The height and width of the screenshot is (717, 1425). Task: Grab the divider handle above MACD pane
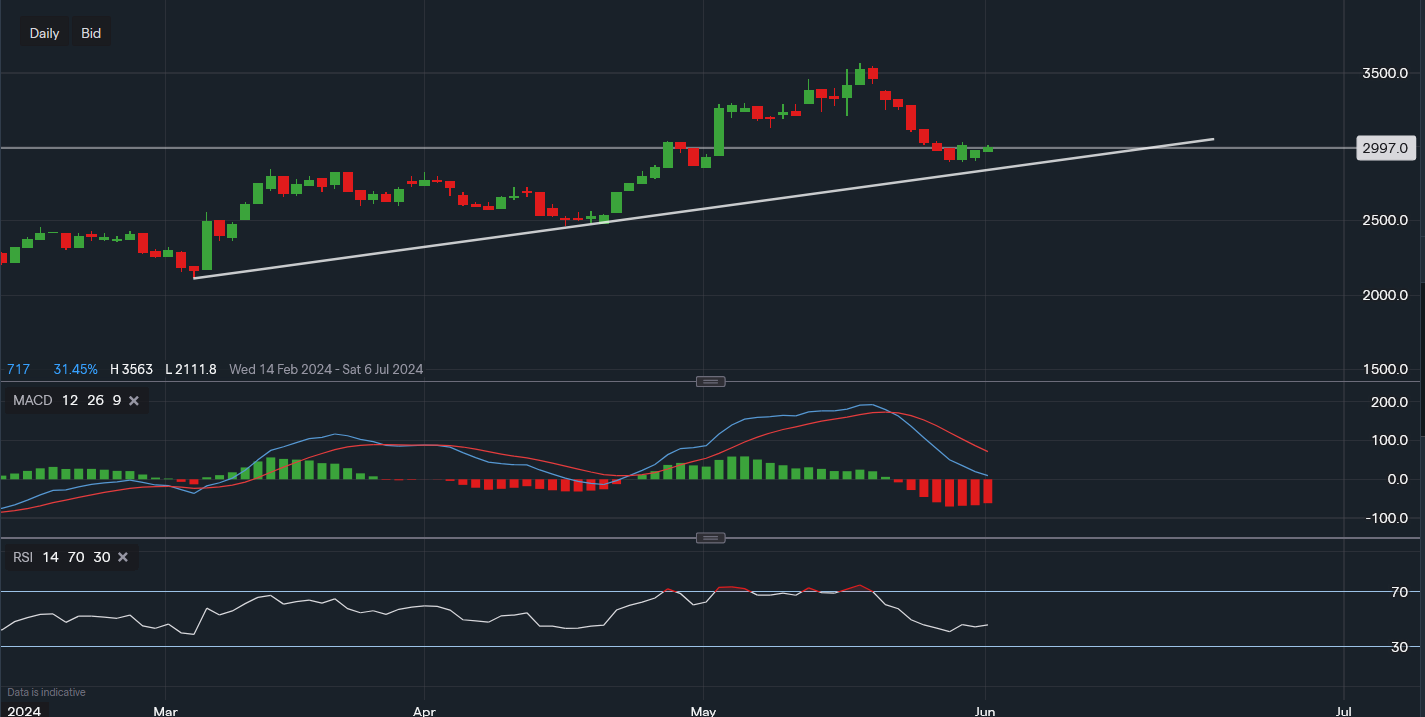710,382
